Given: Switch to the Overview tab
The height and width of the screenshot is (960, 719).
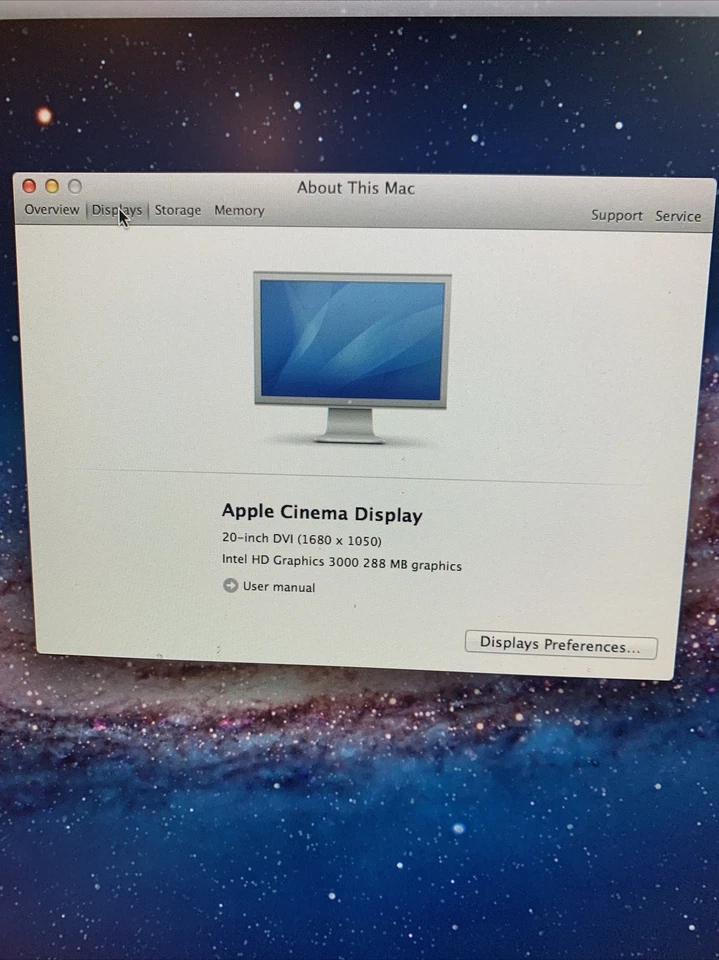Looking at the screenshot, I should tap(52, 209).
